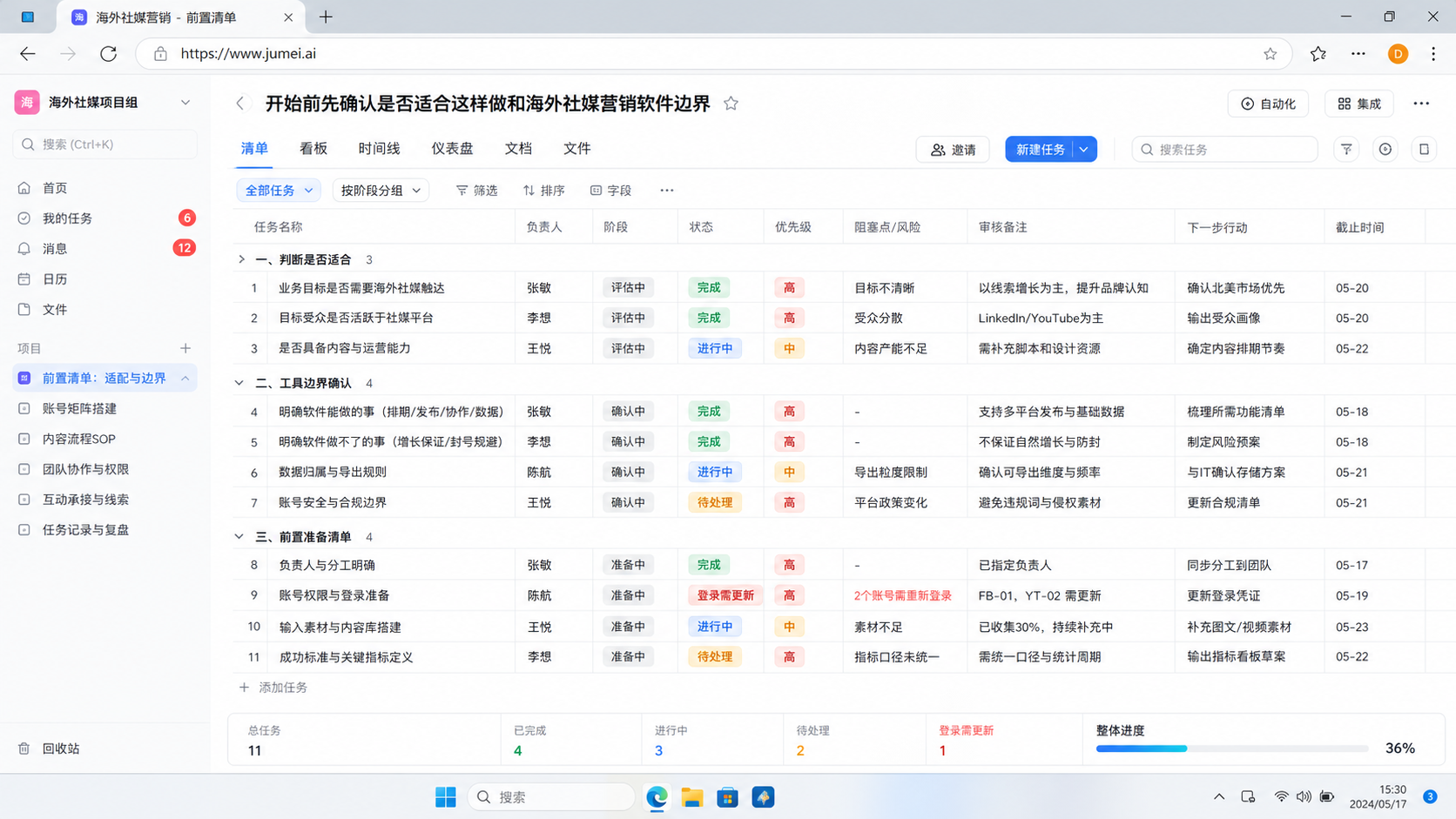The width and height of the screenshot is (1456, 819).
Task: Go back with the title's left chevron
Action: pos(240,104)
